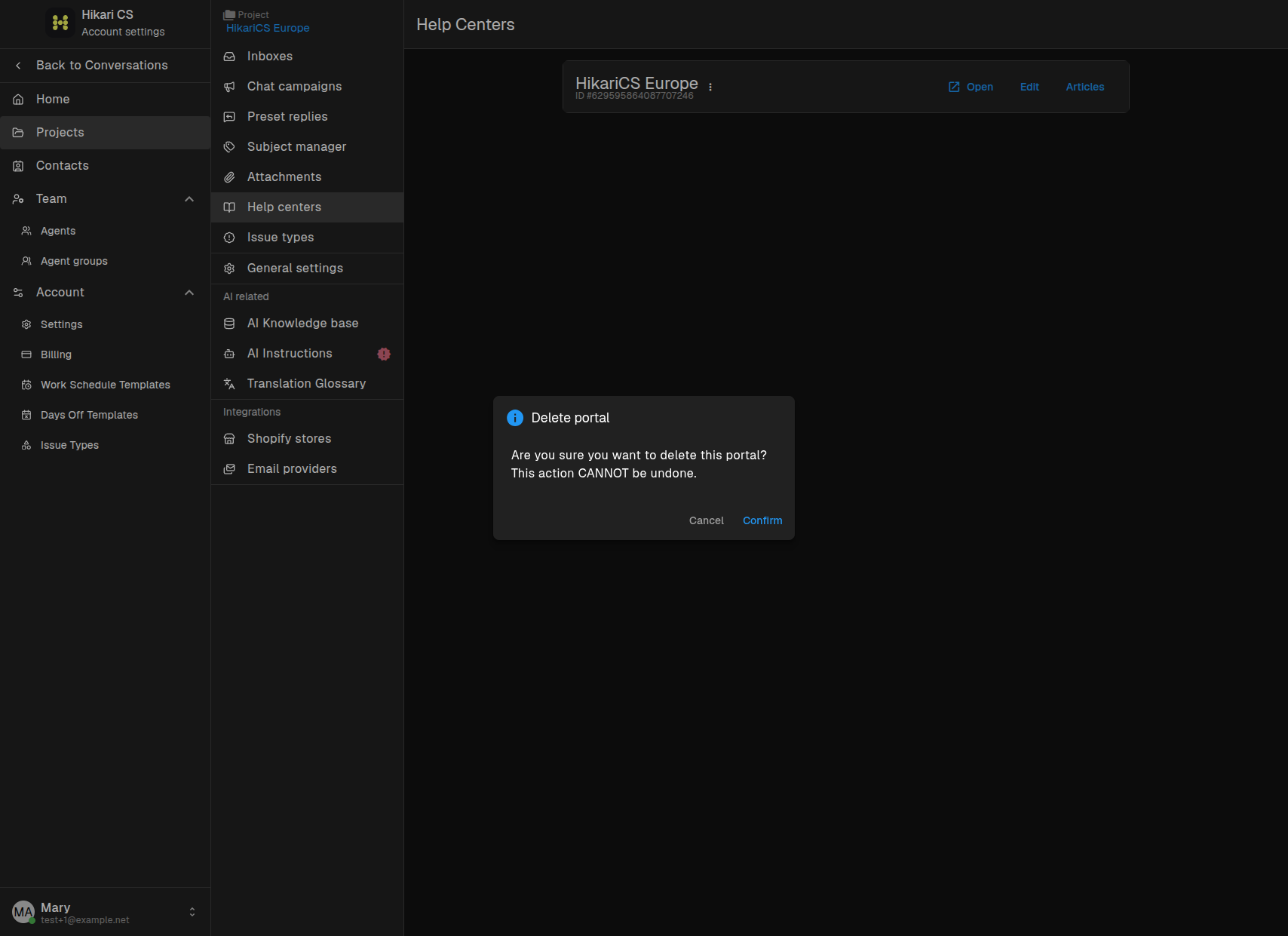Open Preset replies menu item
This screenshot has height=936, width=1288.
point(307,117)
